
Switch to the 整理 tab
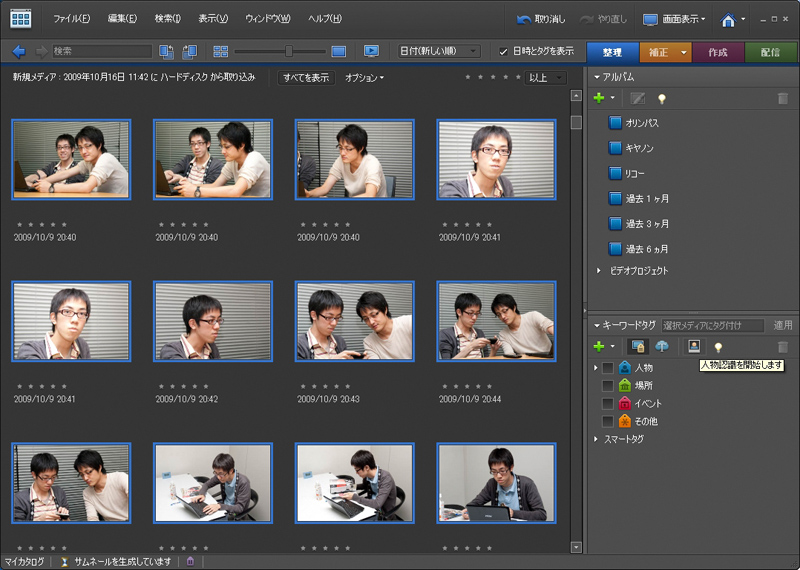[x=612, y=53]
